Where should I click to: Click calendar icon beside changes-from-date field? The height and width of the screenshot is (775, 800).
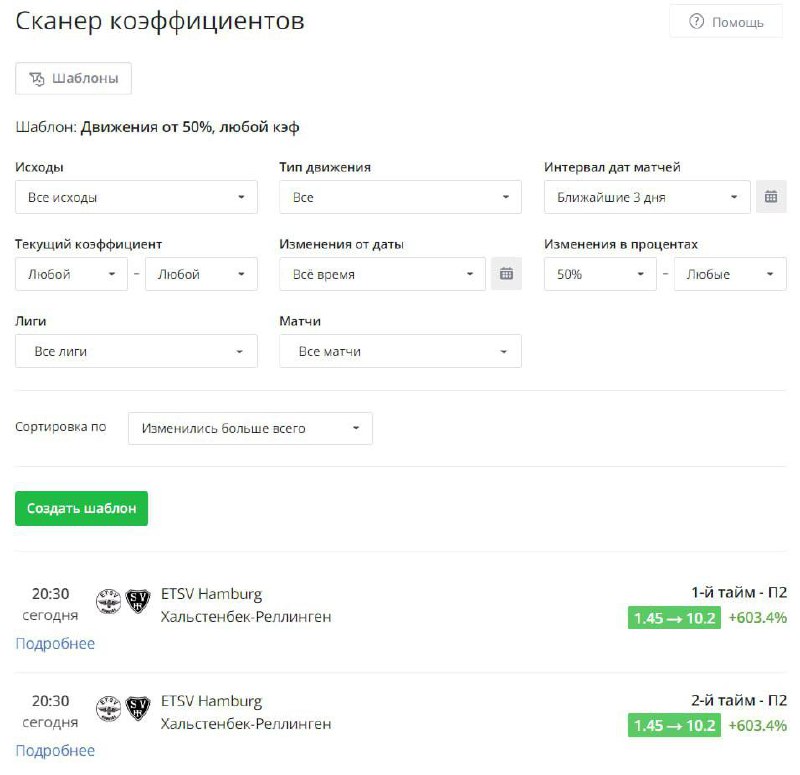click(506, 274)
